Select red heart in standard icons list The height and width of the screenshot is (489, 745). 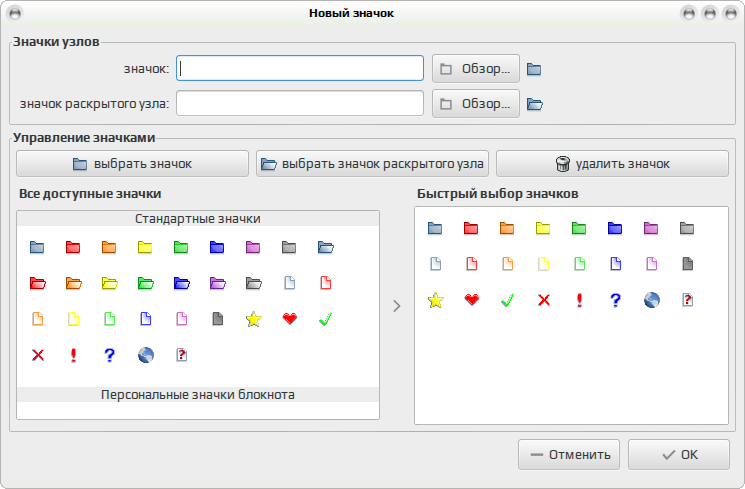(290, 318)
